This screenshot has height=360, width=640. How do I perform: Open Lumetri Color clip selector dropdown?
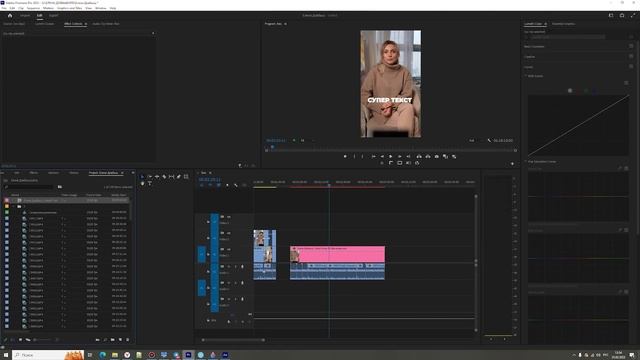point(568,37)
